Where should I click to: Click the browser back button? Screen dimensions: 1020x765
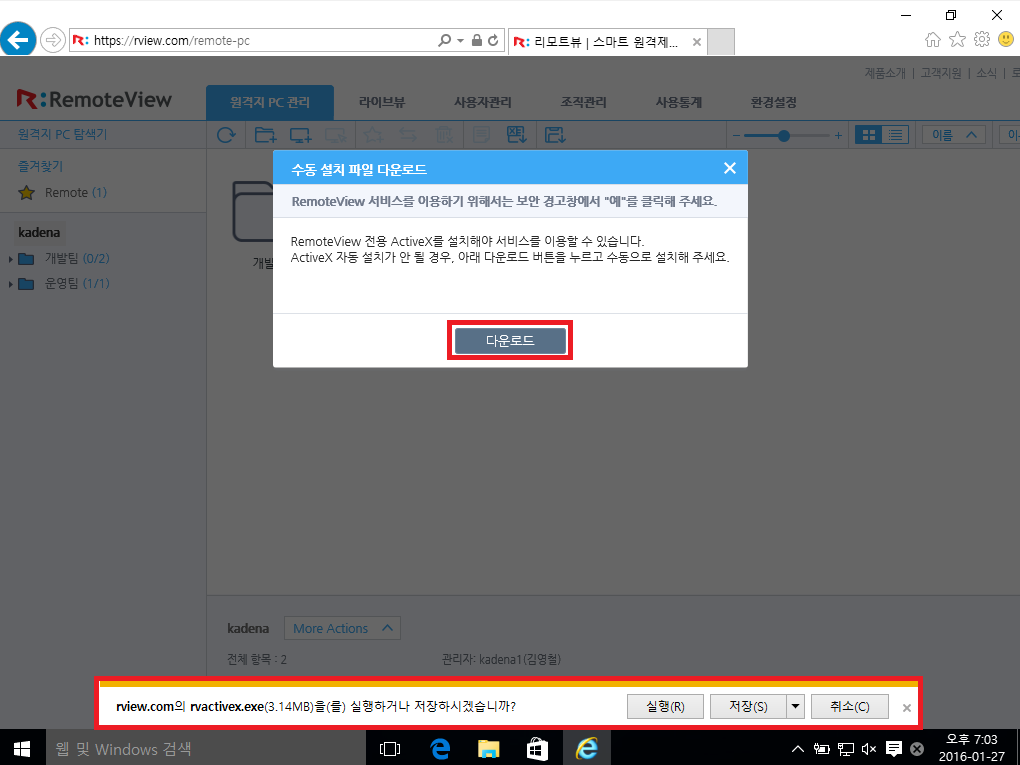pos(18,40)
